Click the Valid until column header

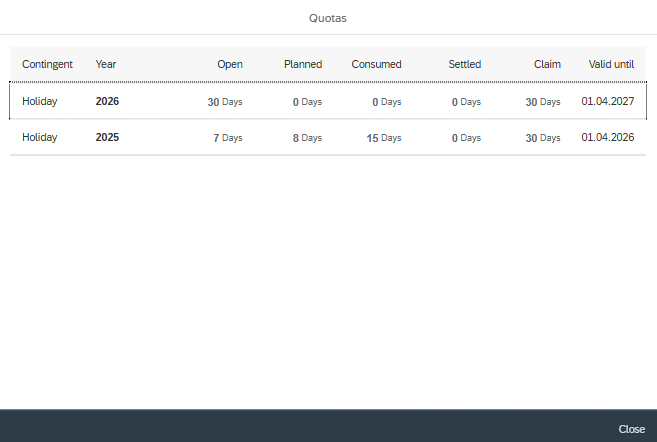point(611,64)
